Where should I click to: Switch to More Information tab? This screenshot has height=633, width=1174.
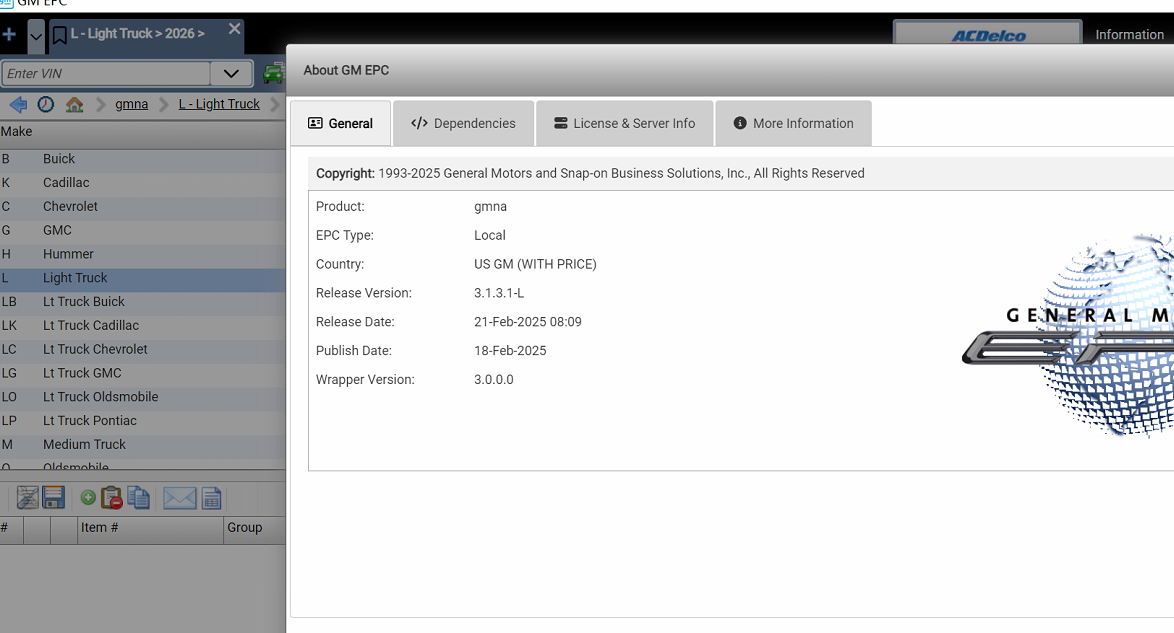[x=794, y=124]
